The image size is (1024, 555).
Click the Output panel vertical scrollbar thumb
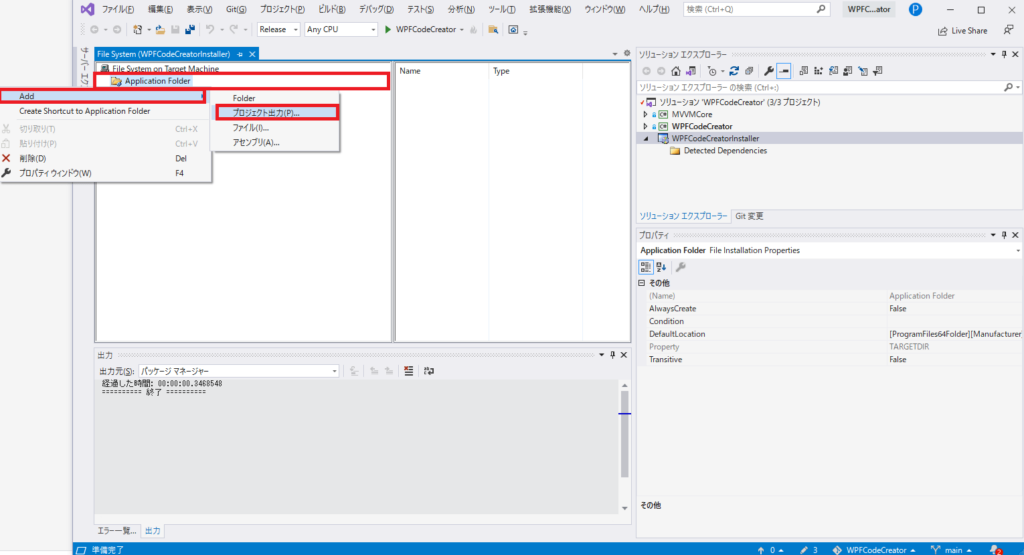(624, 434)
